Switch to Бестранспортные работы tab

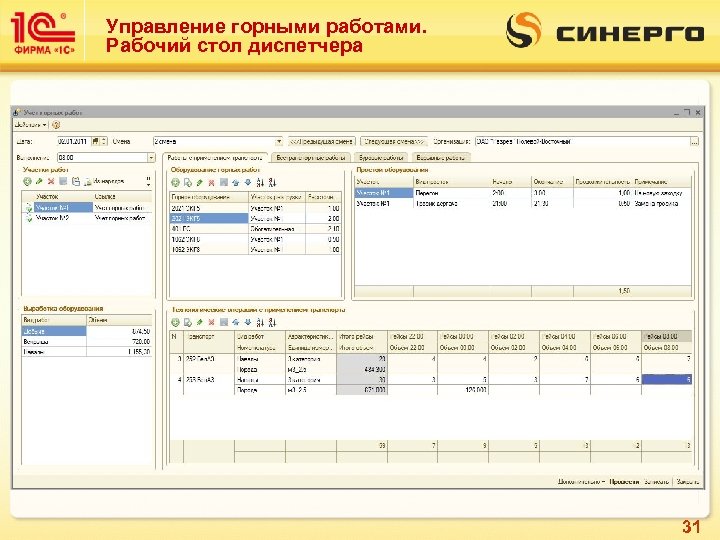(311, 158)
